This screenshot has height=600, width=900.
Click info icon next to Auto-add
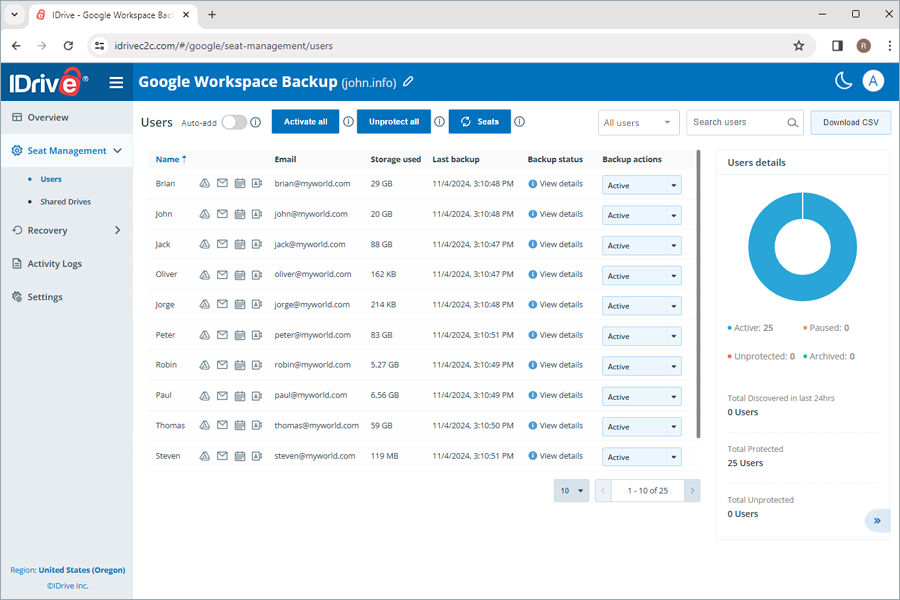[255, 122]
